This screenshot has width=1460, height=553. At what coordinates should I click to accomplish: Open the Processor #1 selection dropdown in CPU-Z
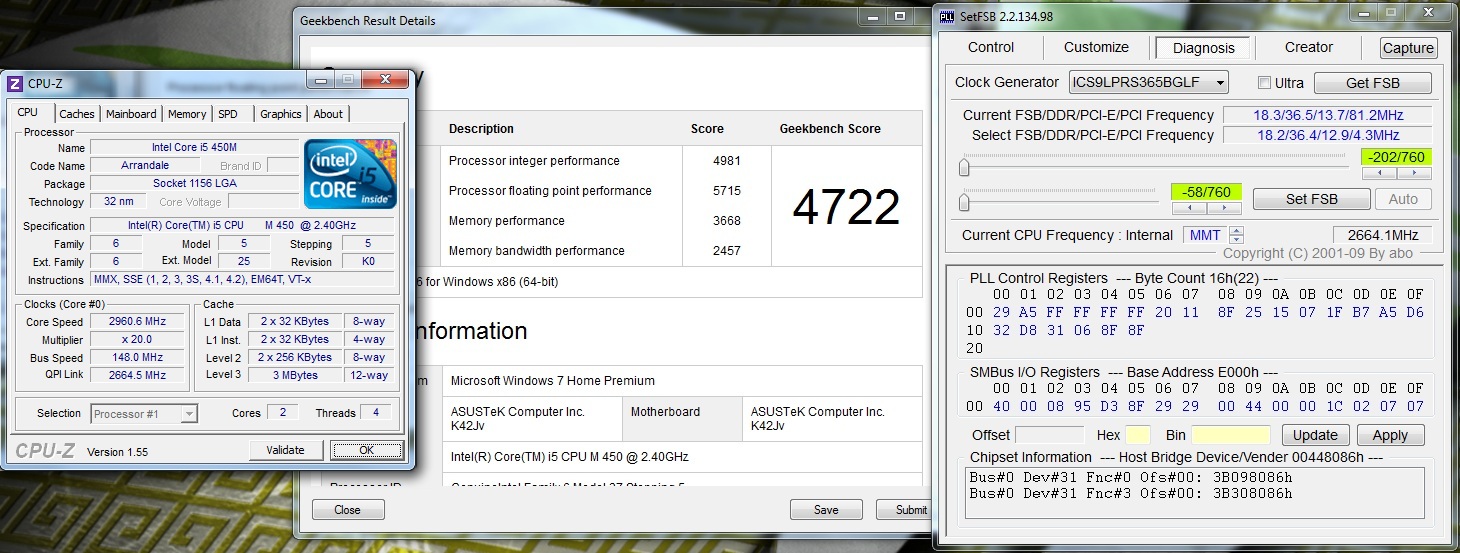pos(144,413)
